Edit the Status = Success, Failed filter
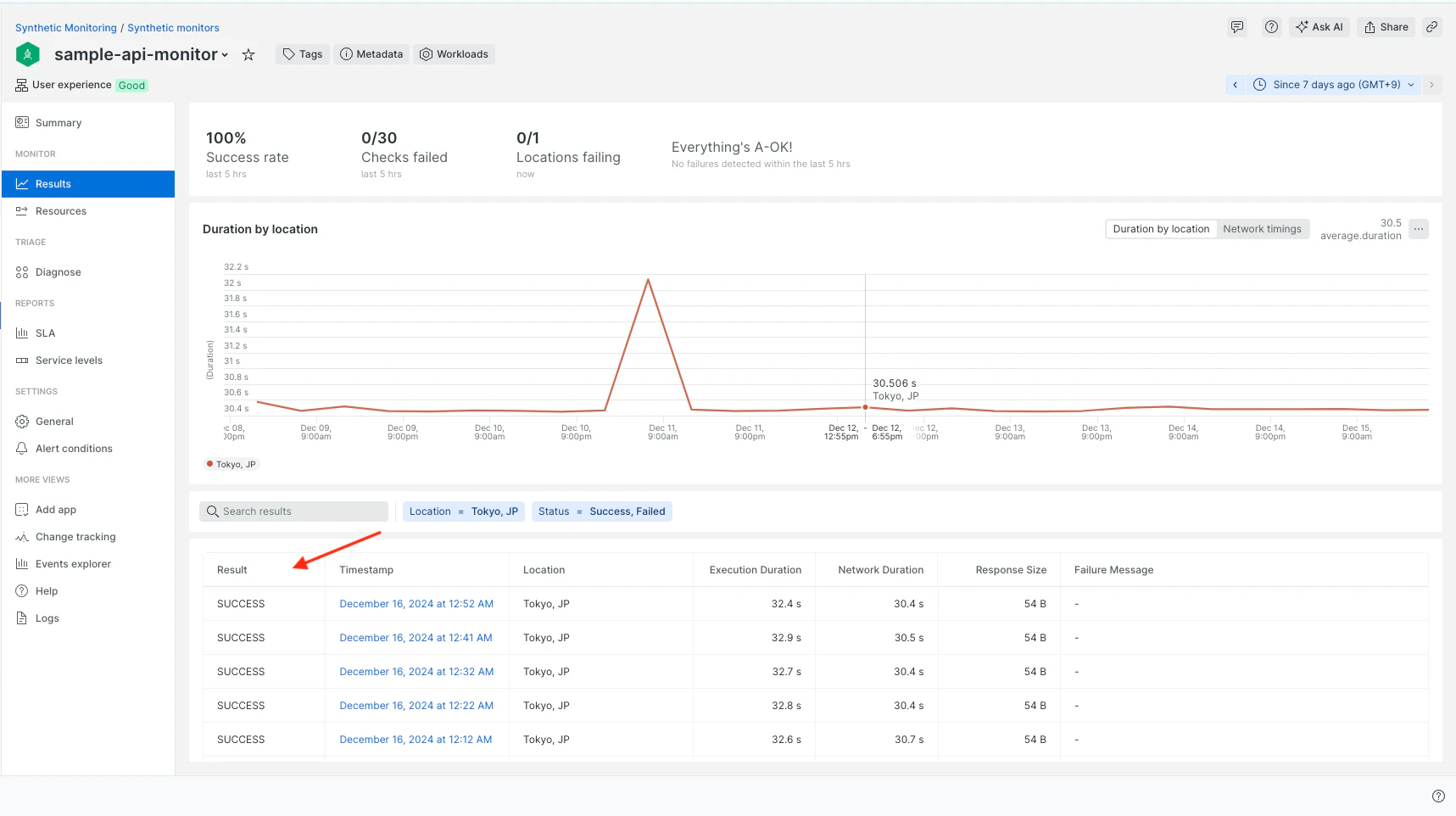 [x=602, y=511]
